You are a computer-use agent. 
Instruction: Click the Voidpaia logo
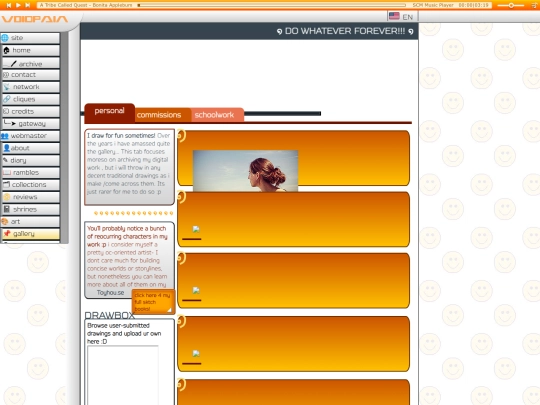pyautogui.click(x=34, y=19)
